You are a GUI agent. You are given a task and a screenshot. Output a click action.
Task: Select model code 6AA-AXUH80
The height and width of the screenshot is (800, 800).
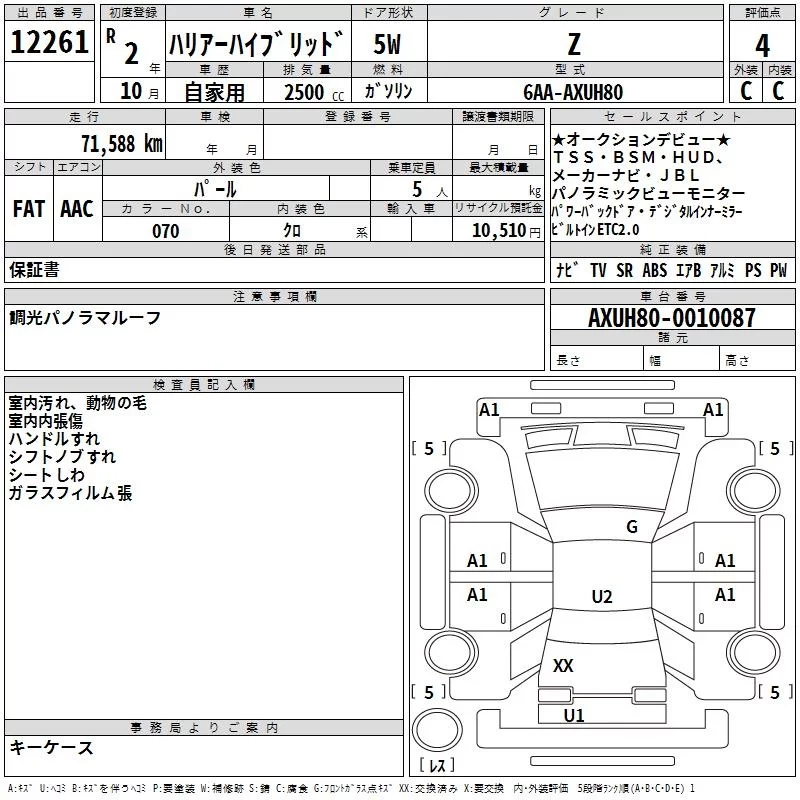coord(573,92)
